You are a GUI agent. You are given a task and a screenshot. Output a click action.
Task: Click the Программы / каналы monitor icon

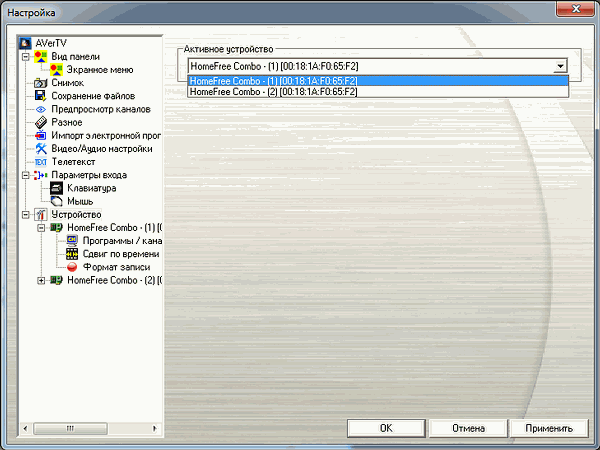pos(72,241)
